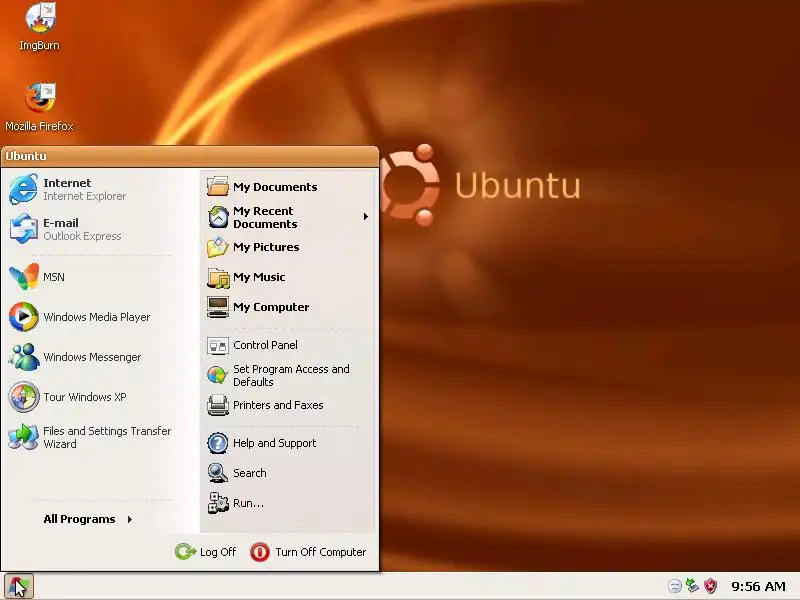Open All Programs menu label

point(79,519)
